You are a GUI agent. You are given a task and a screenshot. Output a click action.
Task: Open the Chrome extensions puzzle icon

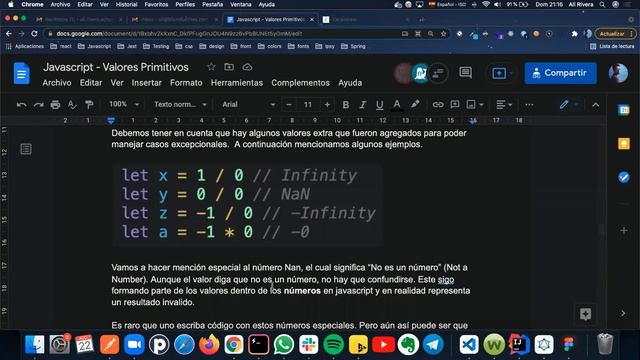coord(574,34)
